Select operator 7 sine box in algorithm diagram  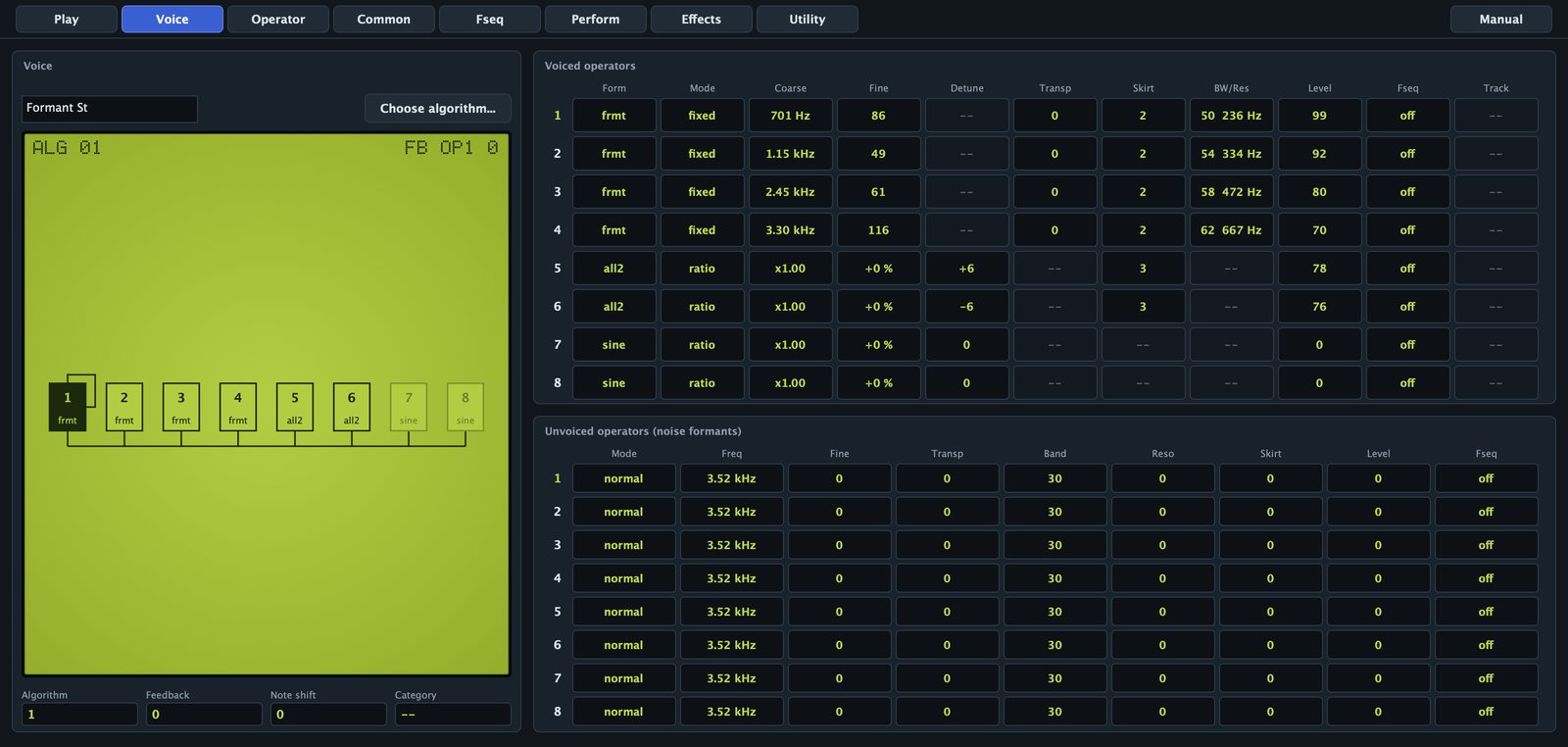[409, 407]
